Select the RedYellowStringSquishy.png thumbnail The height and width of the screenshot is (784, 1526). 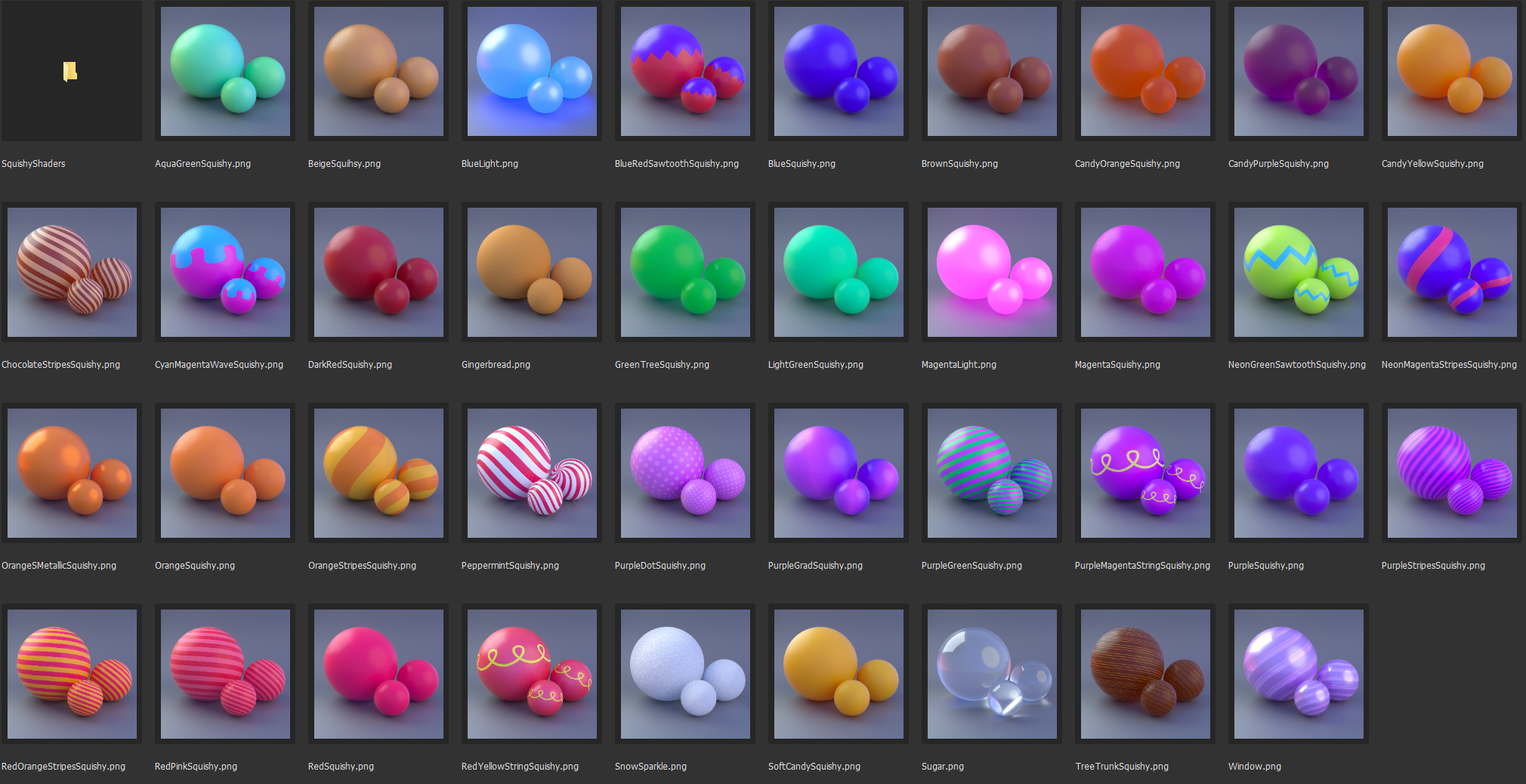click(x=532, y=674)
